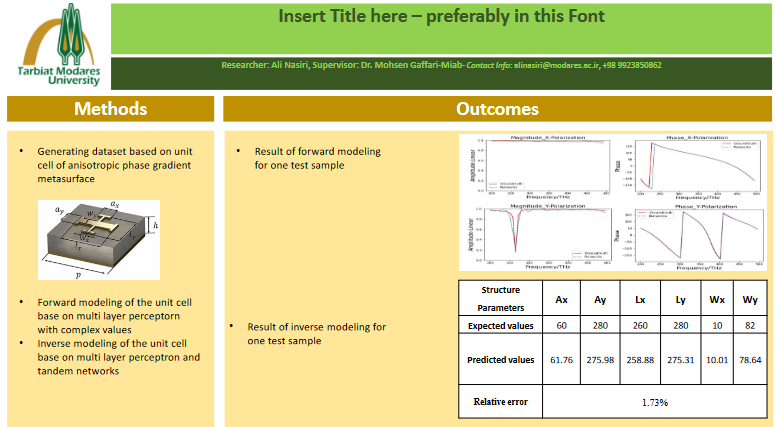The image size is (778, 427).
Task: Select the Methods section header
Action: (110, 109)
